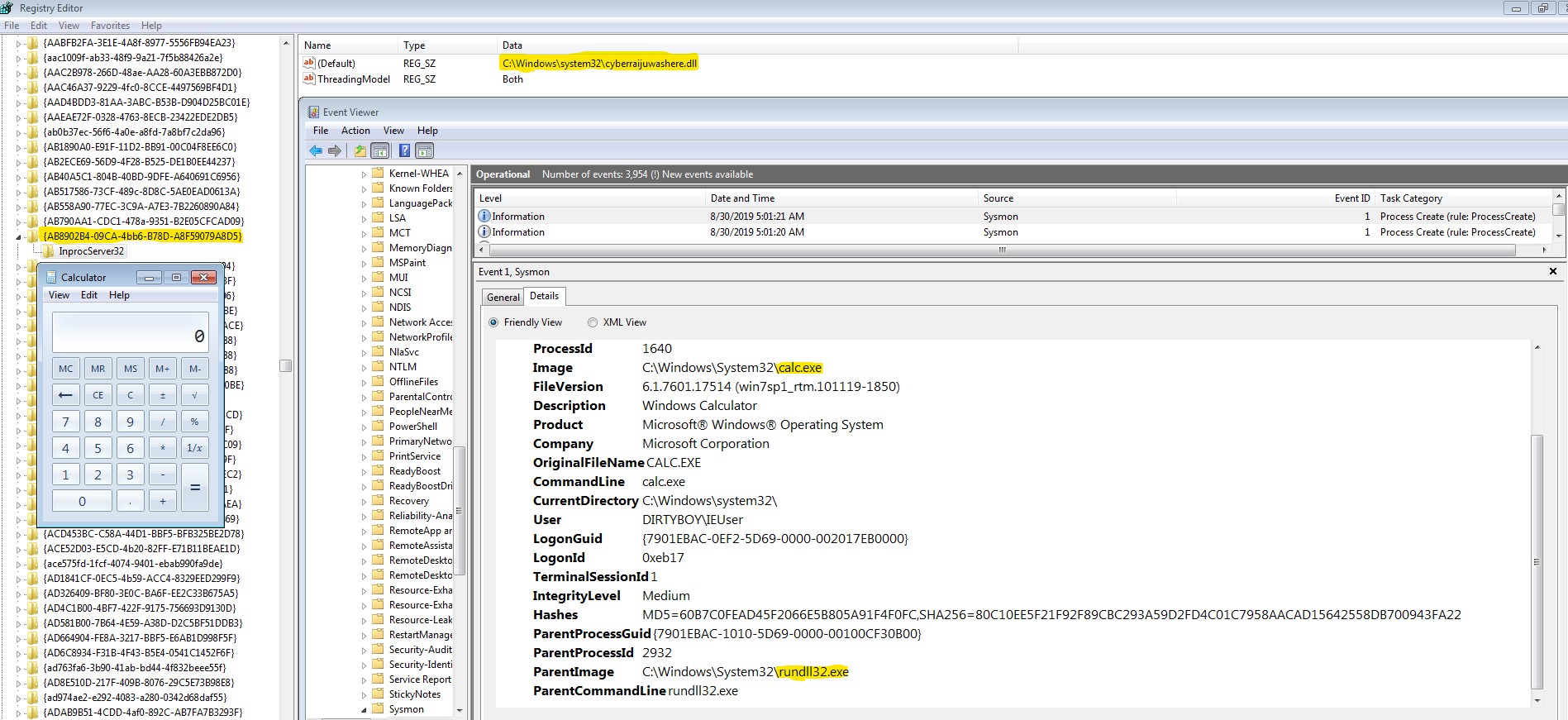This screenshot has height=720, width=1568.
Task: Click Calculator equals button
Action: 195,488
